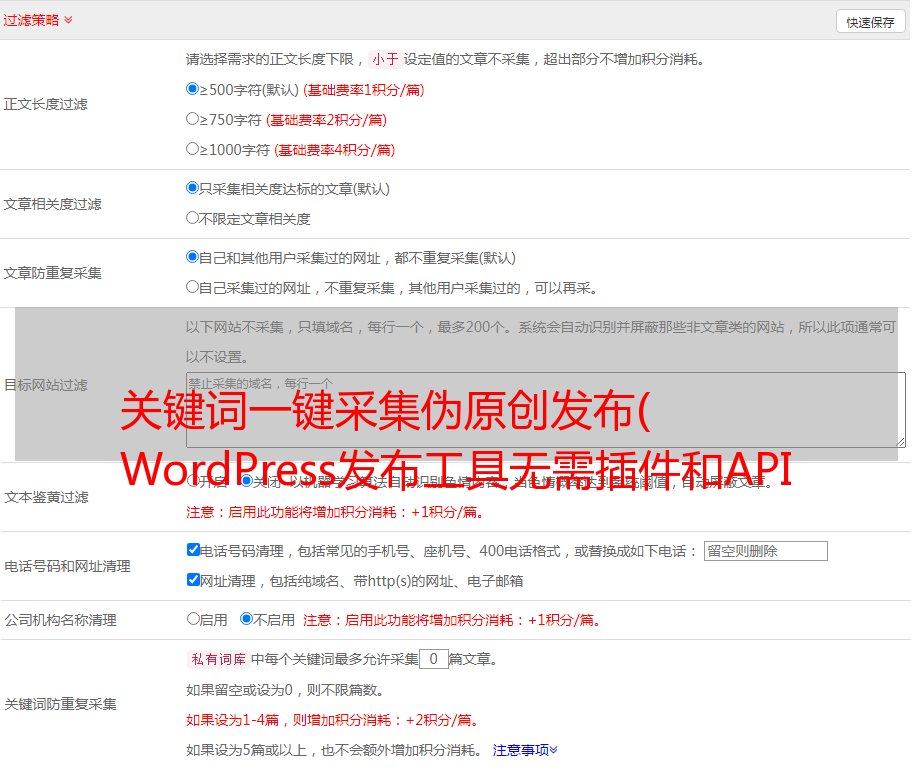The width and height of the screenshot is (912, 768).
Task: Expand the 注意事项 link
Action: coord(525,751)
